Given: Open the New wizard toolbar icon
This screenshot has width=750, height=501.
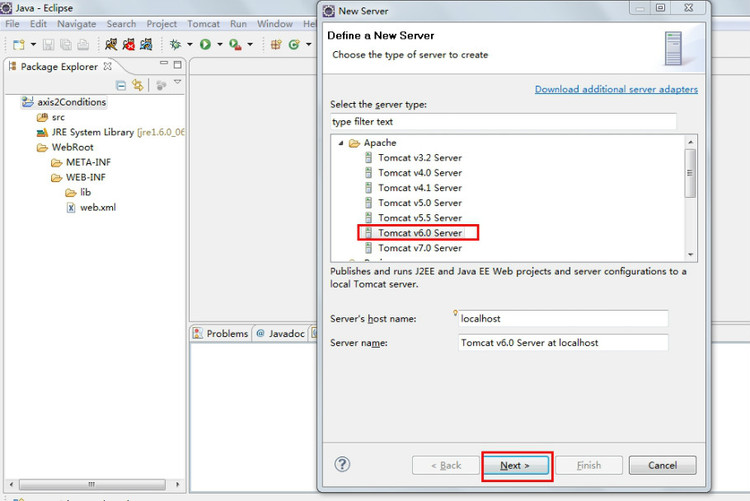Looking at the screenshot, I should (19, 45).
